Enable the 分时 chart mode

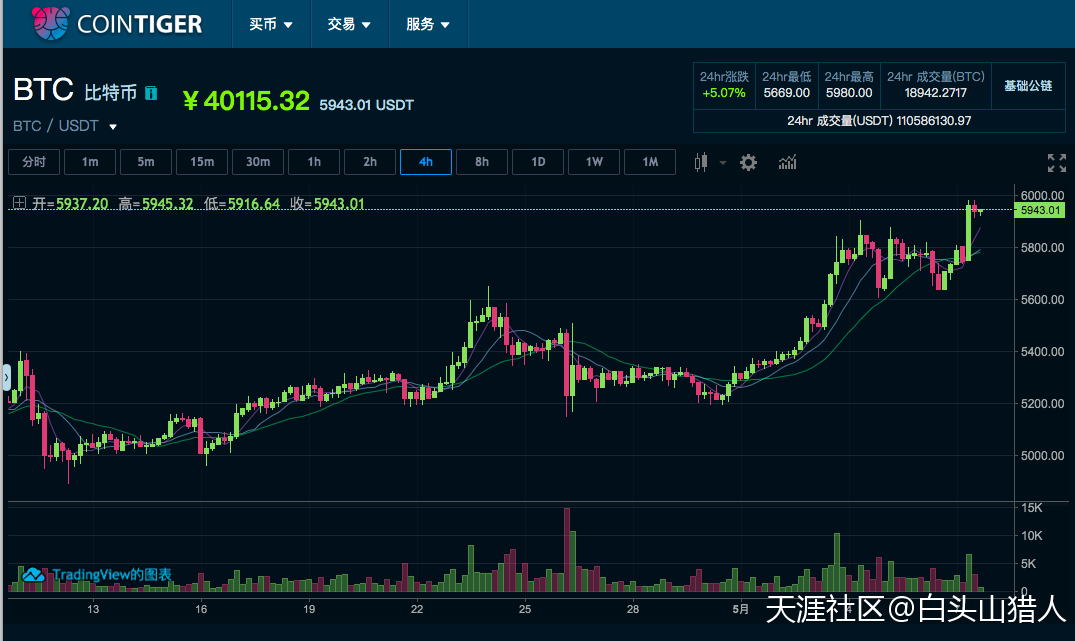[34, 161]
